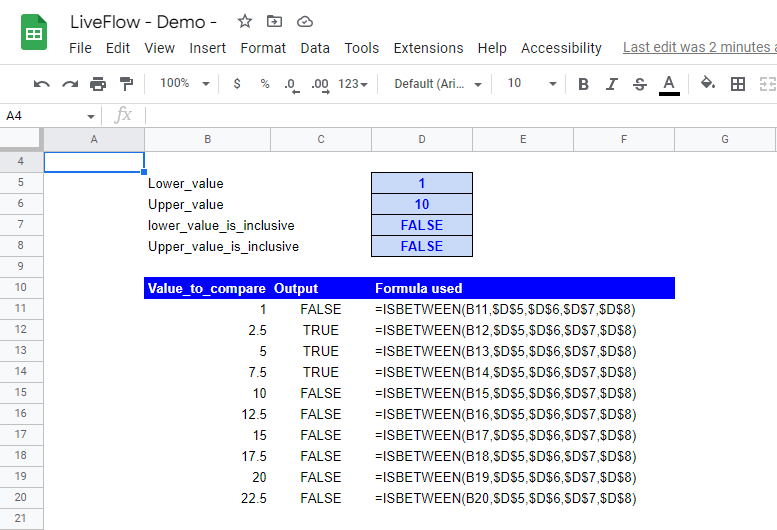Select column F header
Image resolution: width=777 pixels, height=530 pixels.
coord(624,139)
